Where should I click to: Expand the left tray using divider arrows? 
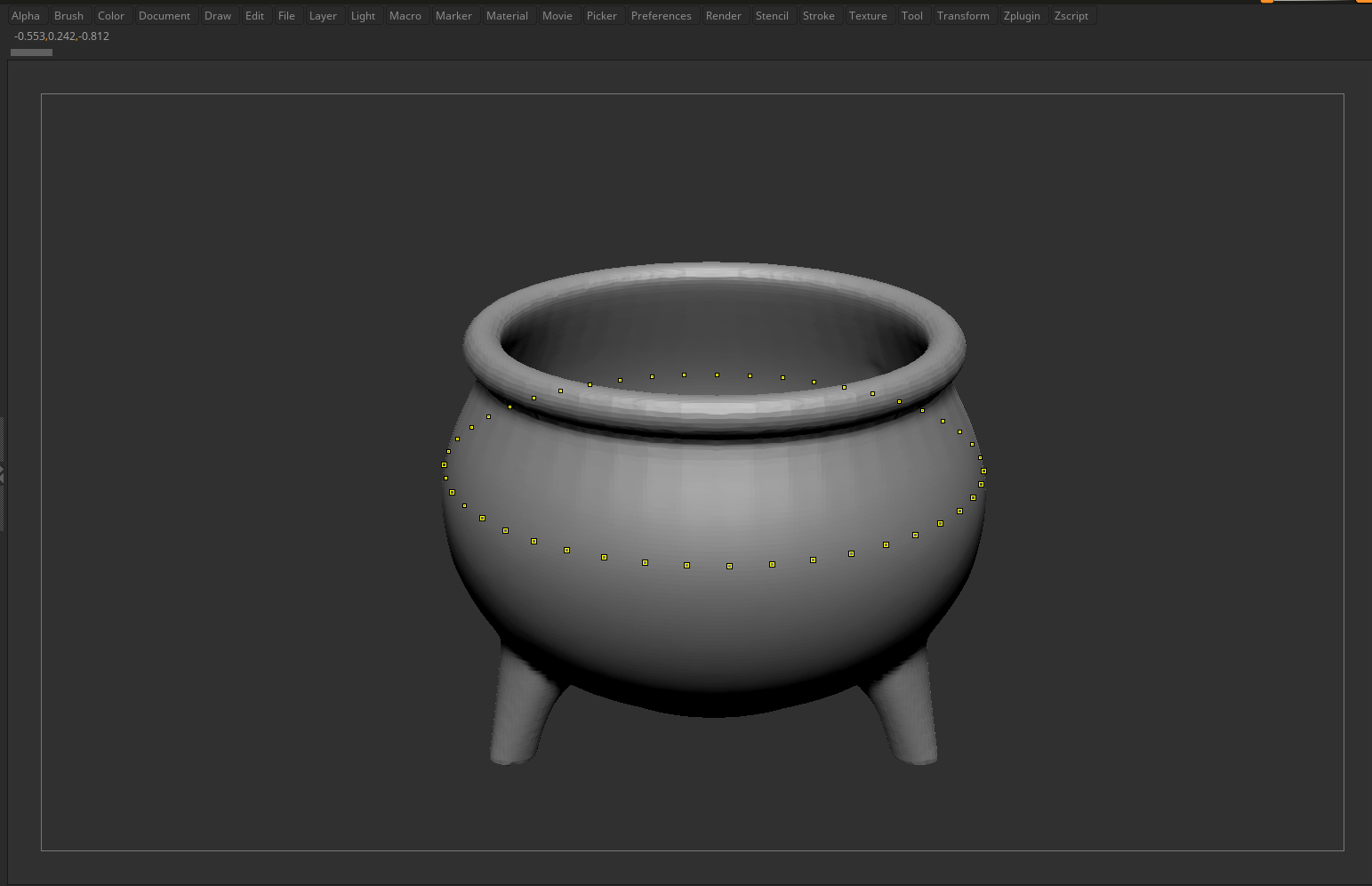pos(3,474)
